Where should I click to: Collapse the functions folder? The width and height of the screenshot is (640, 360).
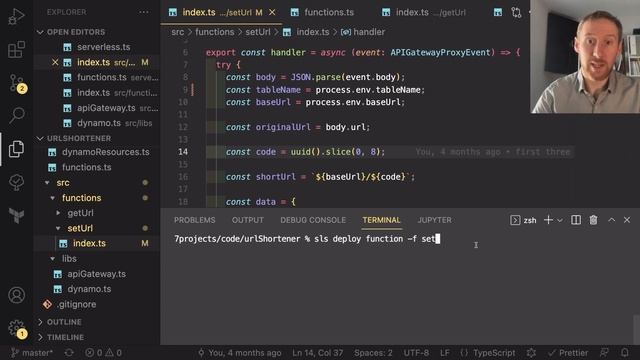(81, 198)
